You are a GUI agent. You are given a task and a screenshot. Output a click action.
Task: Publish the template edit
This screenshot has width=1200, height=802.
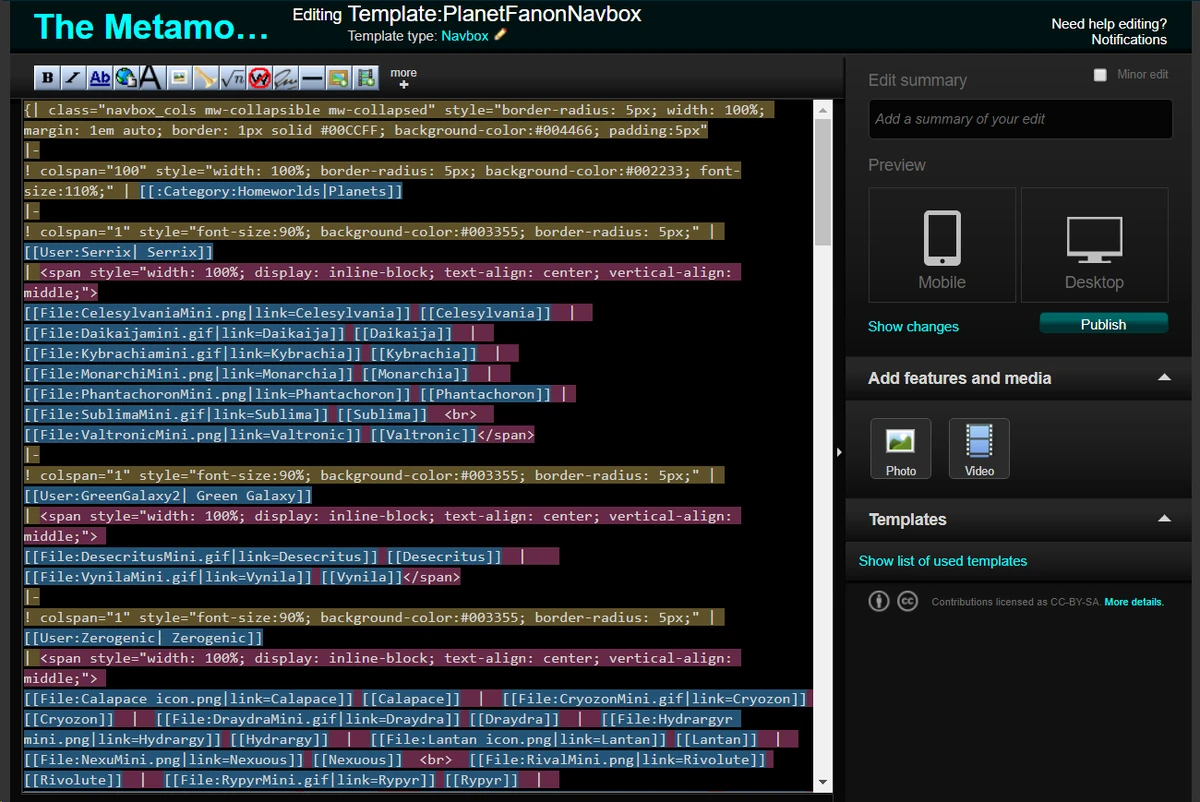(1103, 323)
